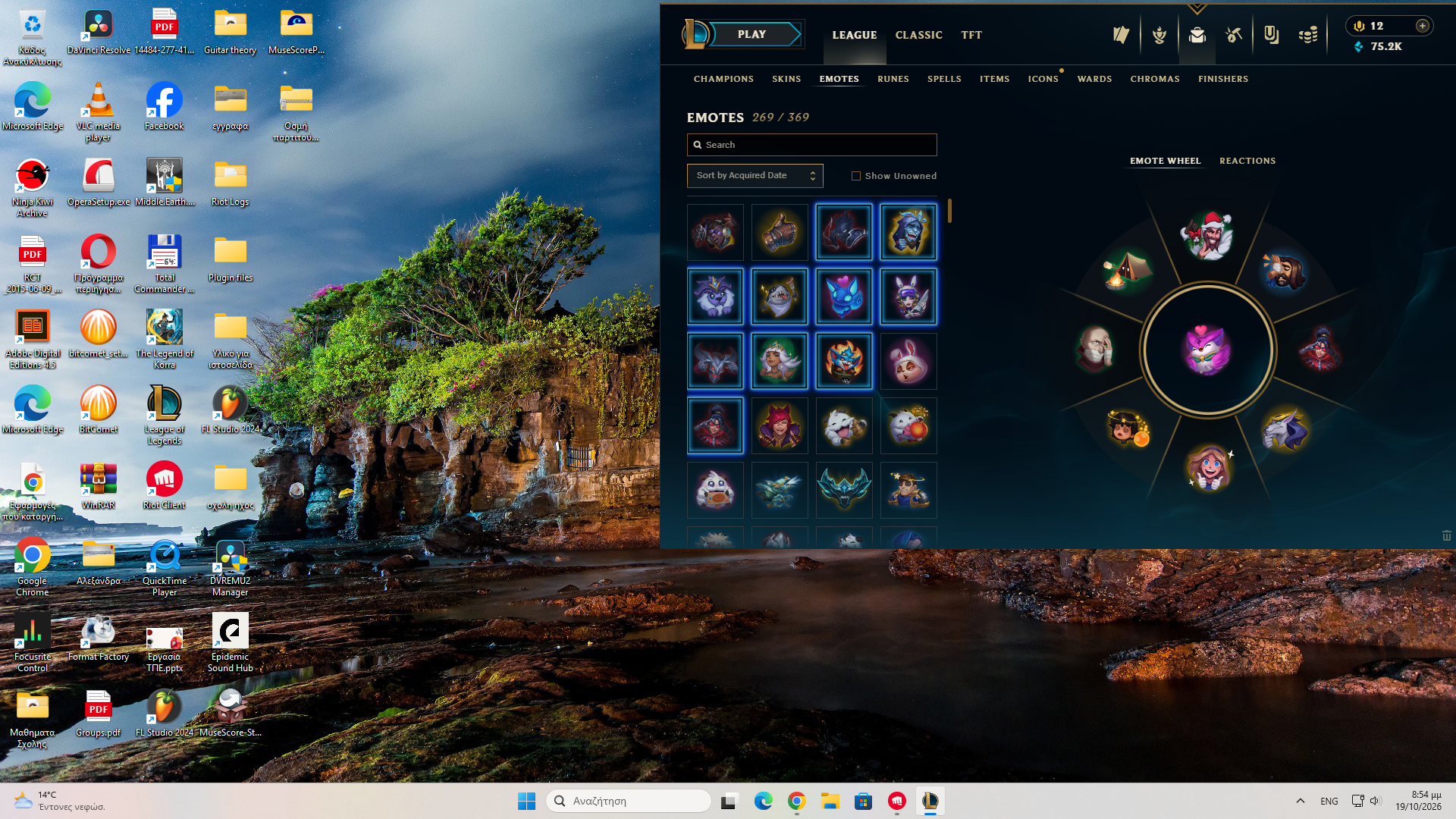Image resolution: width=1456 pixels, height=819 pixels.
Task: Select the thumbs-up gauntlet emote
Action: [780, 232]
